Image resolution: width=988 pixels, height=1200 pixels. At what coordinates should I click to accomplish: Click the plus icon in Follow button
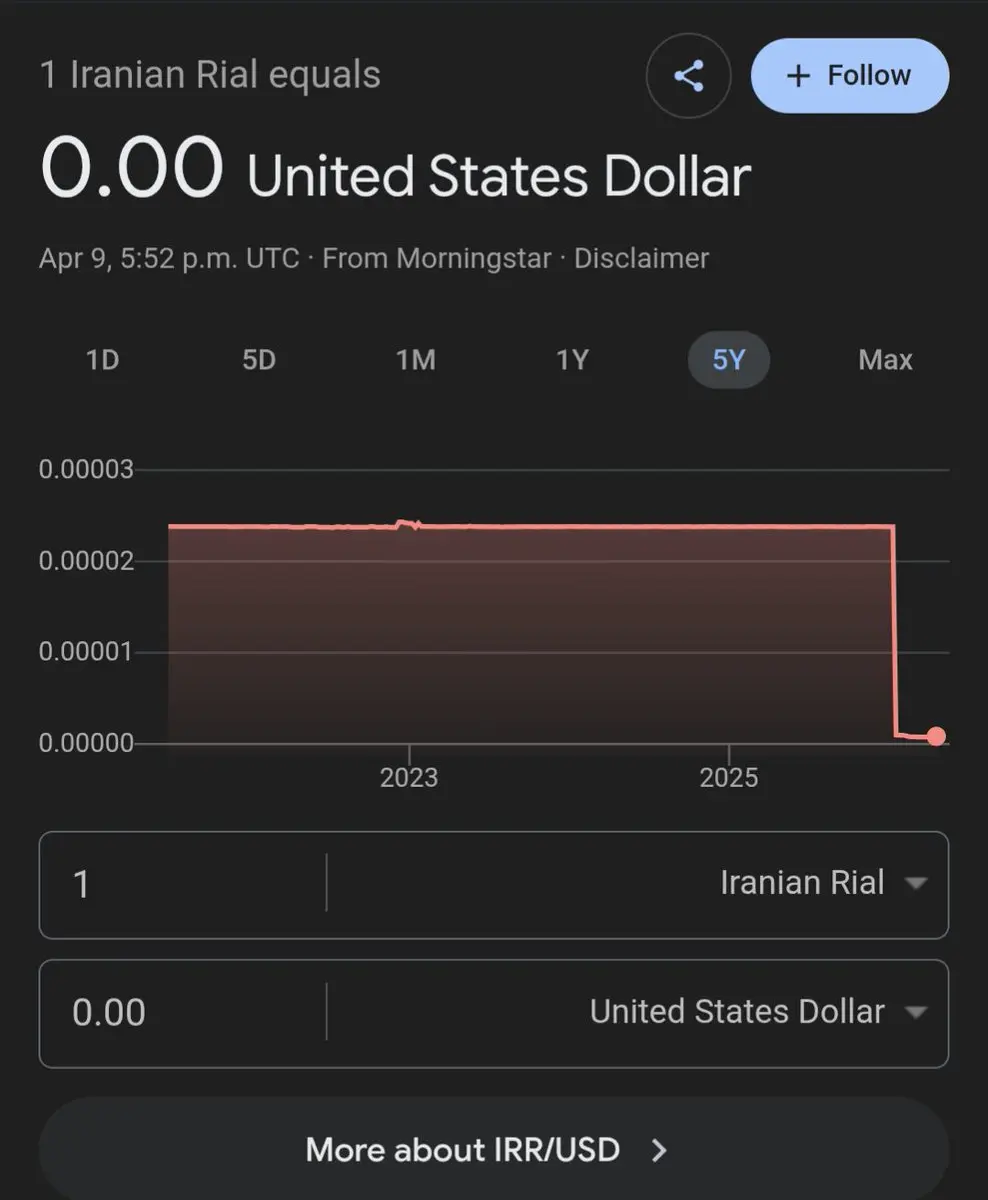tap(798, 76)
